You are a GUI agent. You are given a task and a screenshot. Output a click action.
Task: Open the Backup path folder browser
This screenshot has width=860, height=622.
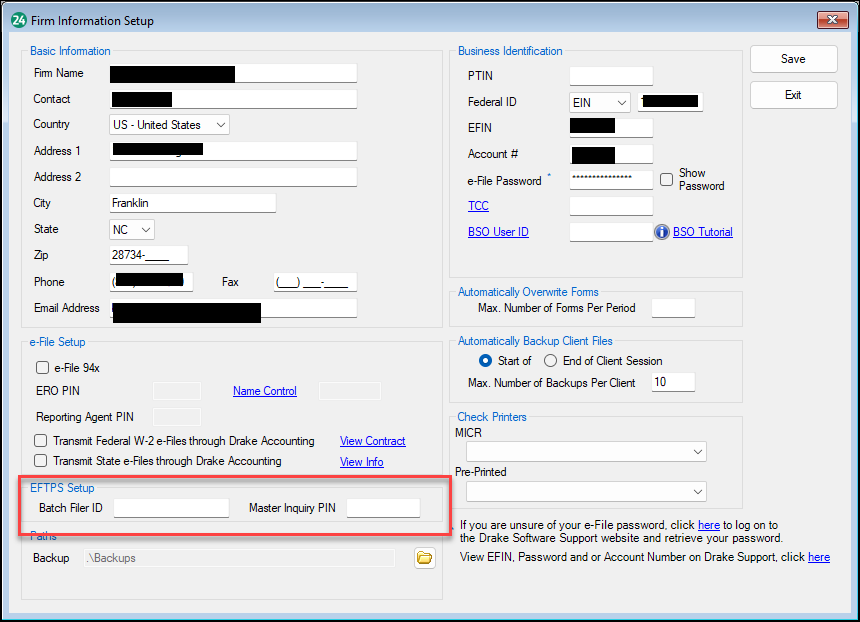click(424, 558)
